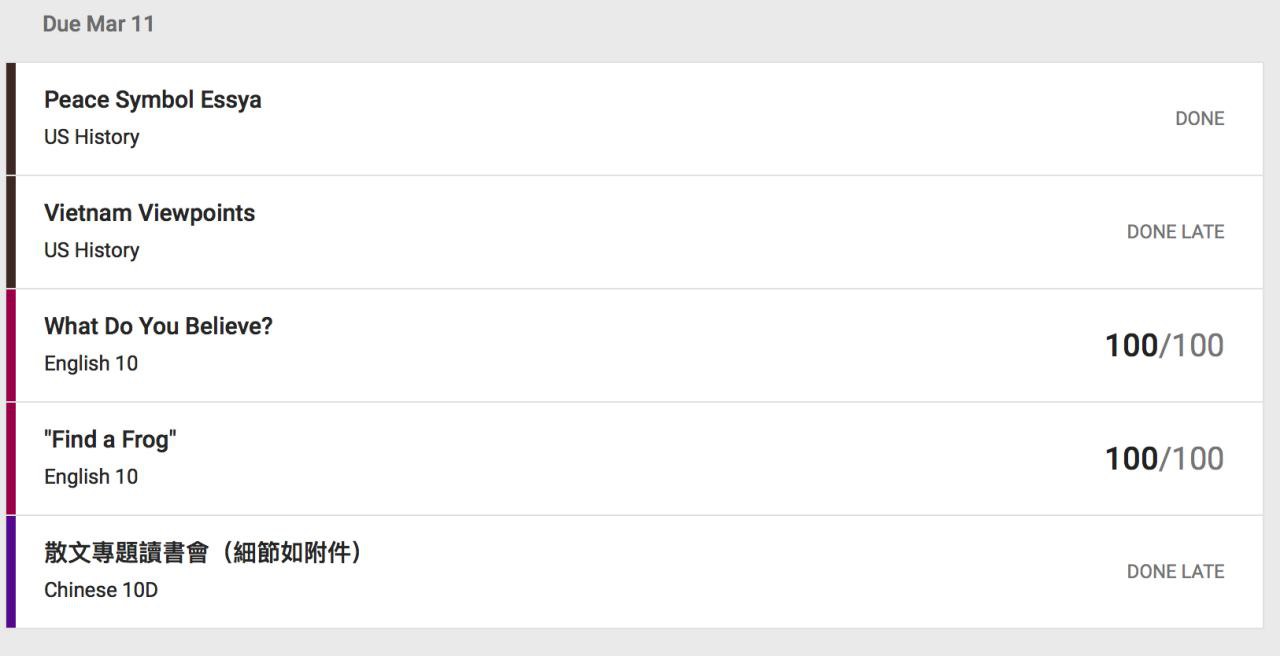The height and width of the screenshot is (656, 1280).
Task: Open the "Find a Frog" assignment
Action: coord(110,439)
